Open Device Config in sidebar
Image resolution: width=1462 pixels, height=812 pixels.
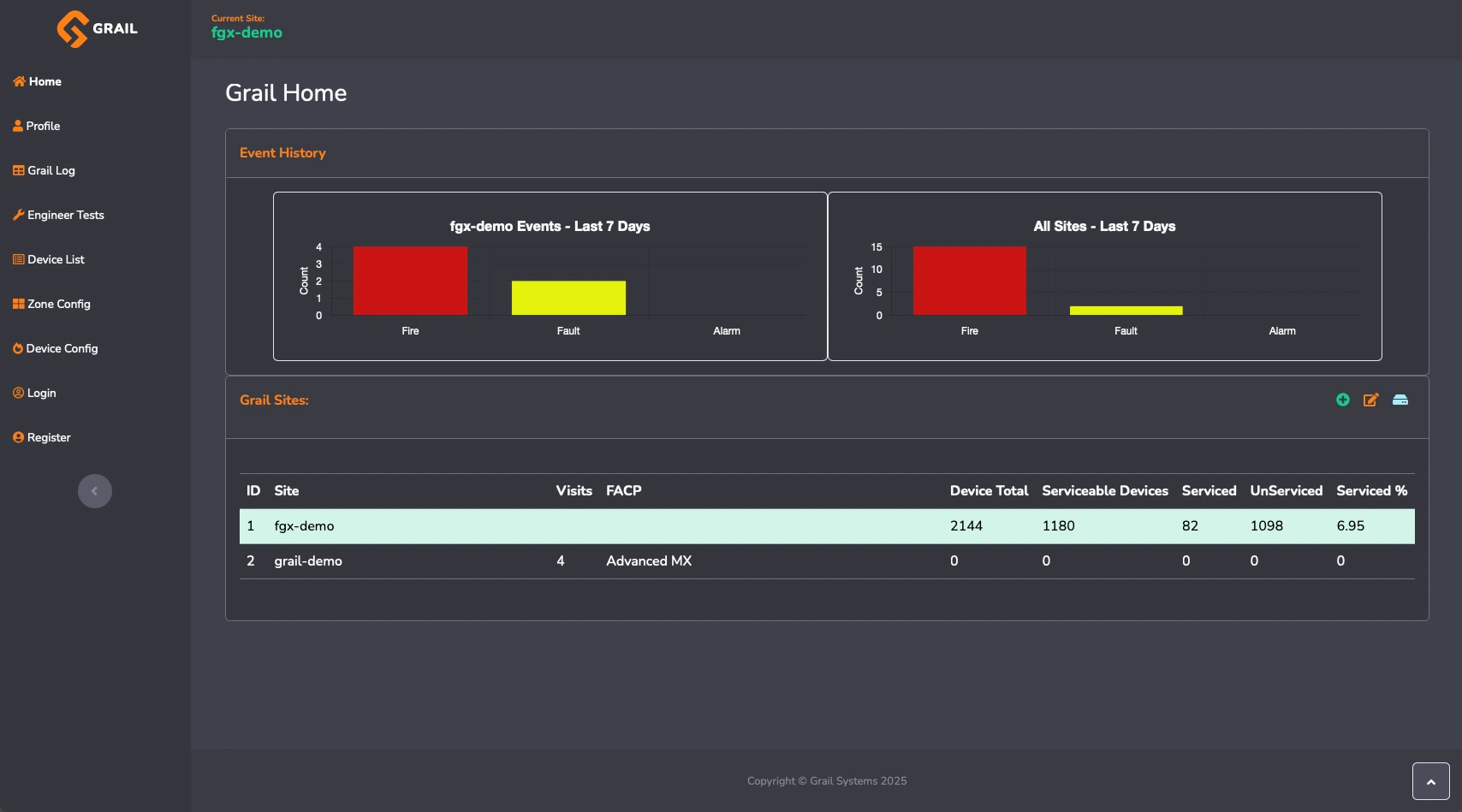click(62, 348)
